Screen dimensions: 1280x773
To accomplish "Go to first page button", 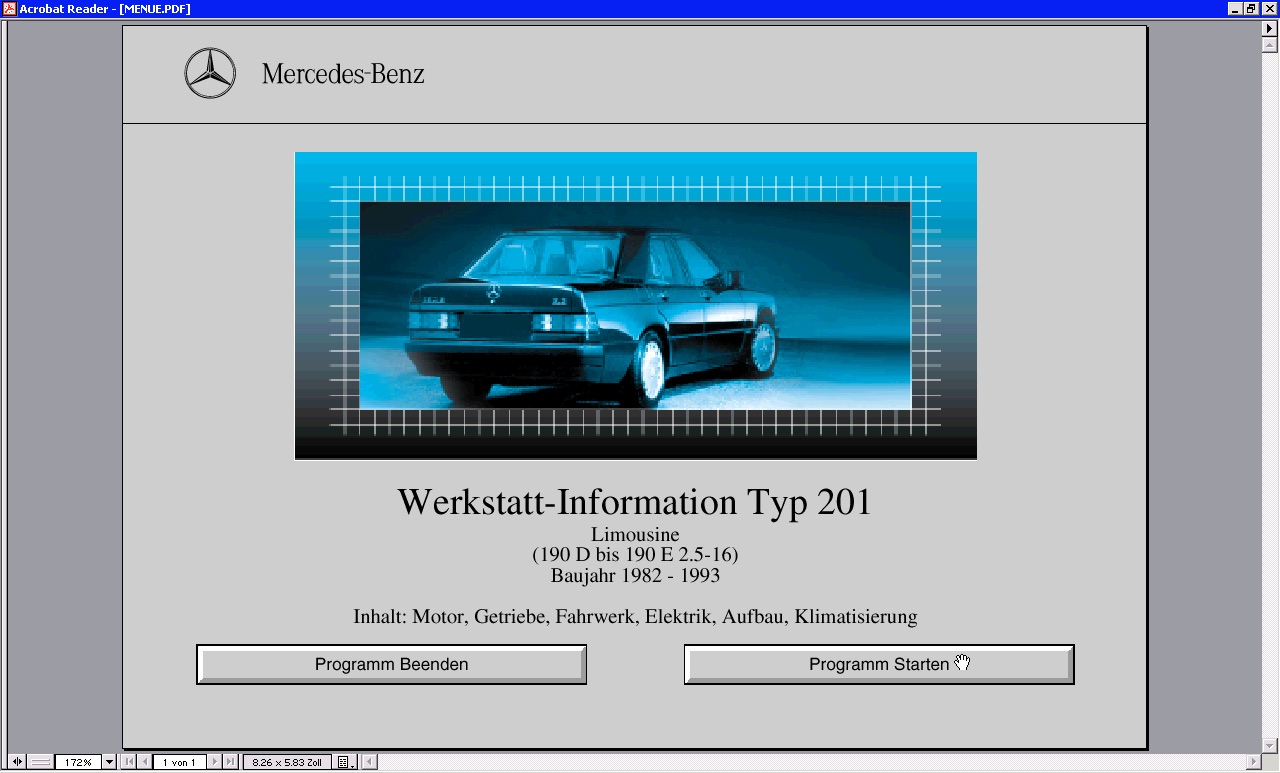I will [129, 762].
